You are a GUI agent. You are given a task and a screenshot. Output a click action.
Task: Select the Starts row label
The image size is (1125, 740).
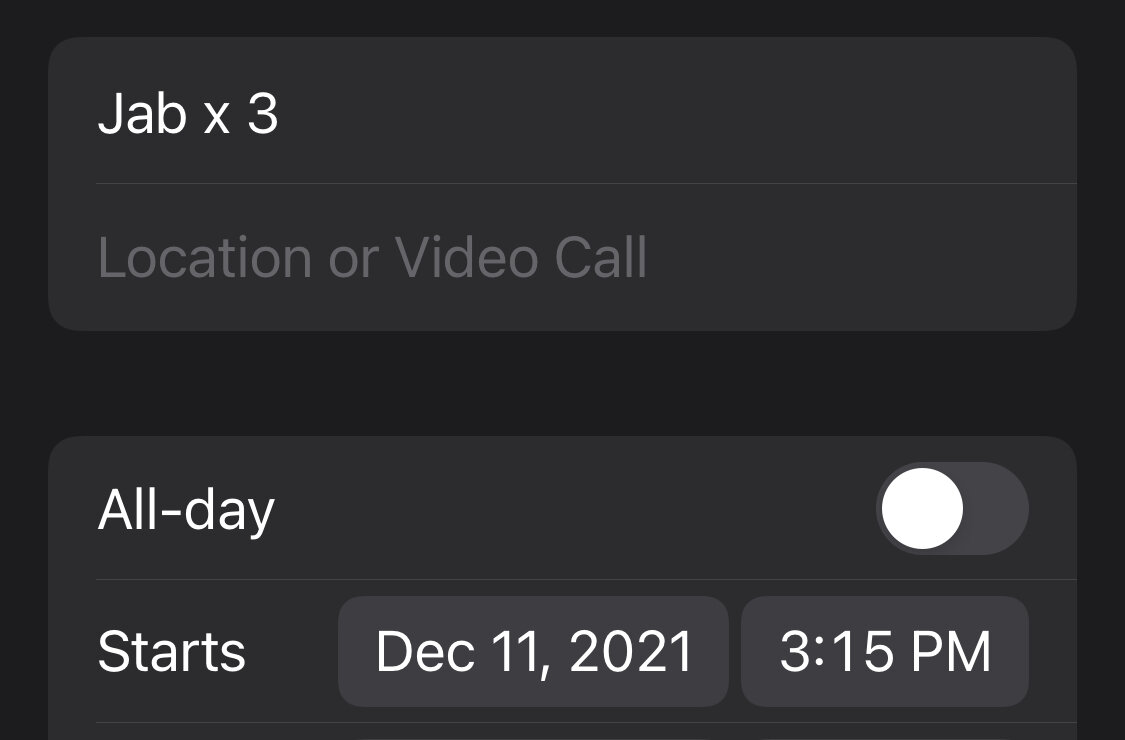tap(171, 652)
